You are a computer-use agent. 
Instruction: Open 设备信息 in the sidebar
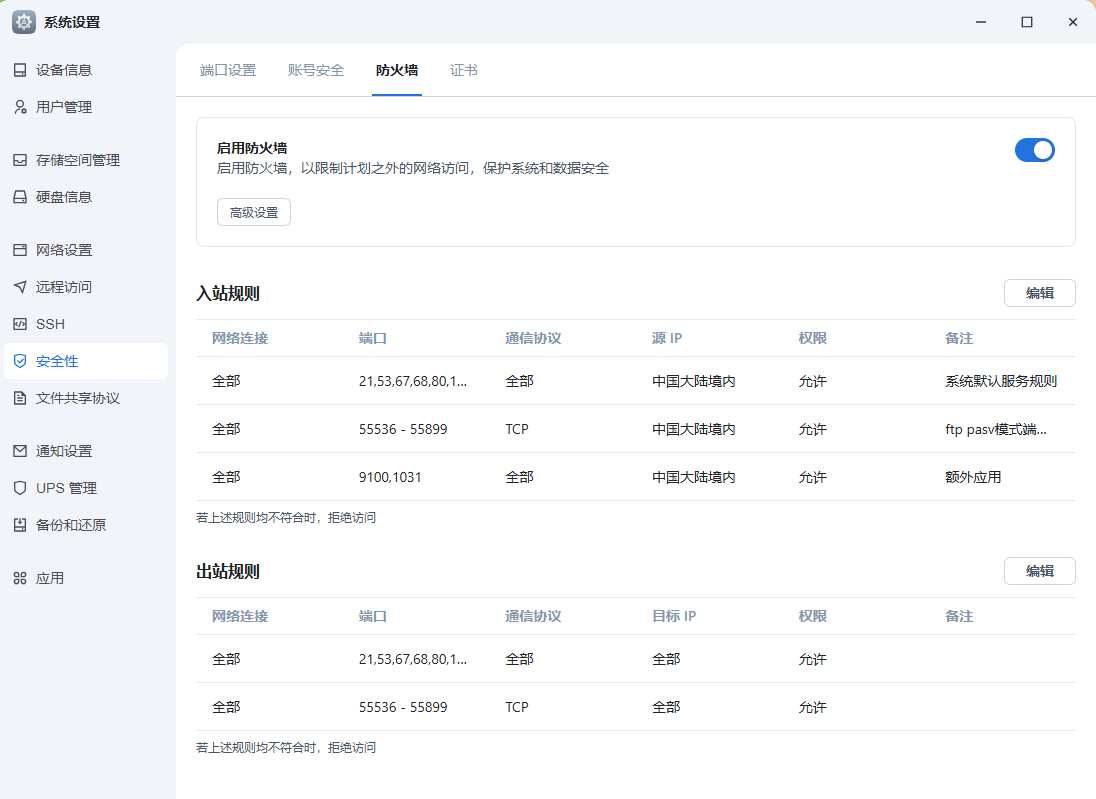pos(86,70)
